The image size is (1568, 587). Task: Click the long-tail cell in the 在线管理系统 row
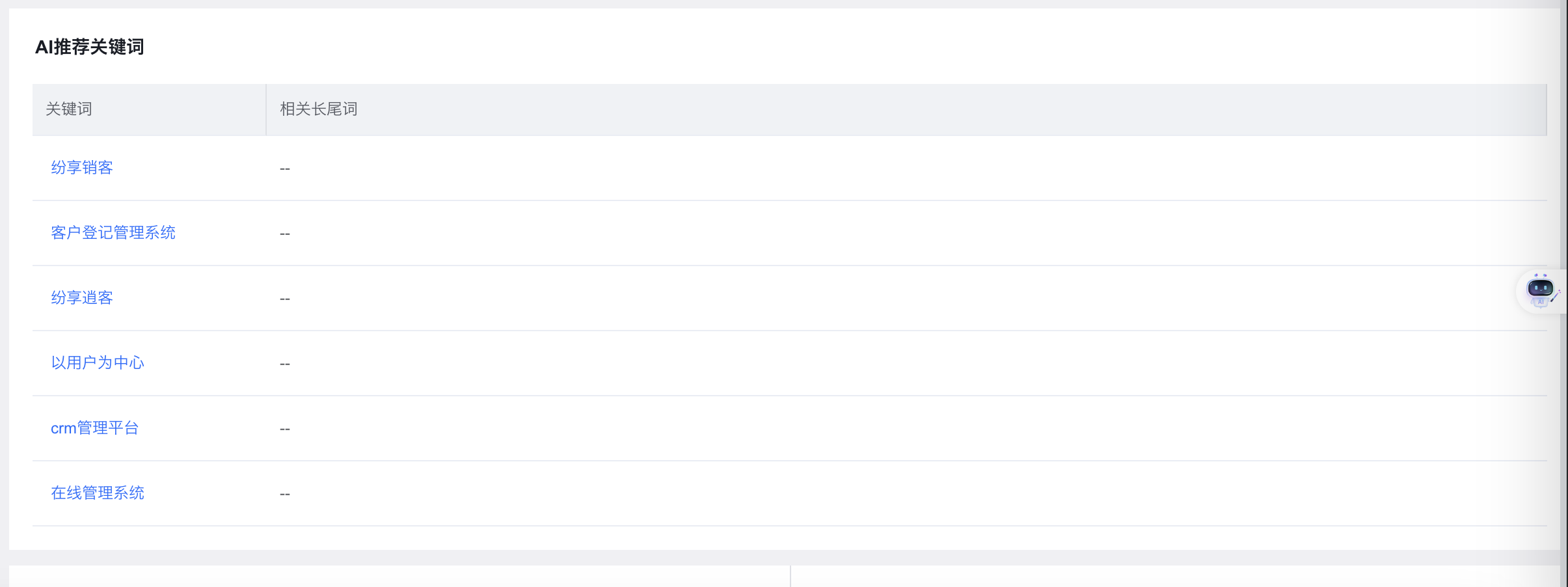coord(906,493)
